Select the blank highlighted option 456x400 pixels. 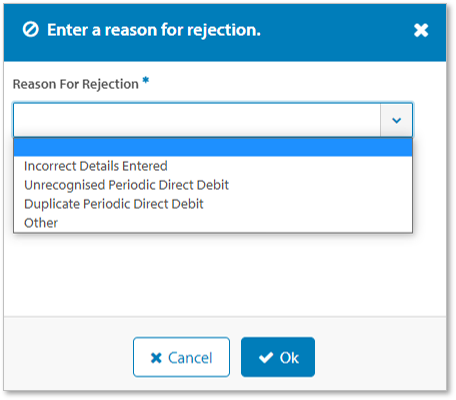coord(213,147)
